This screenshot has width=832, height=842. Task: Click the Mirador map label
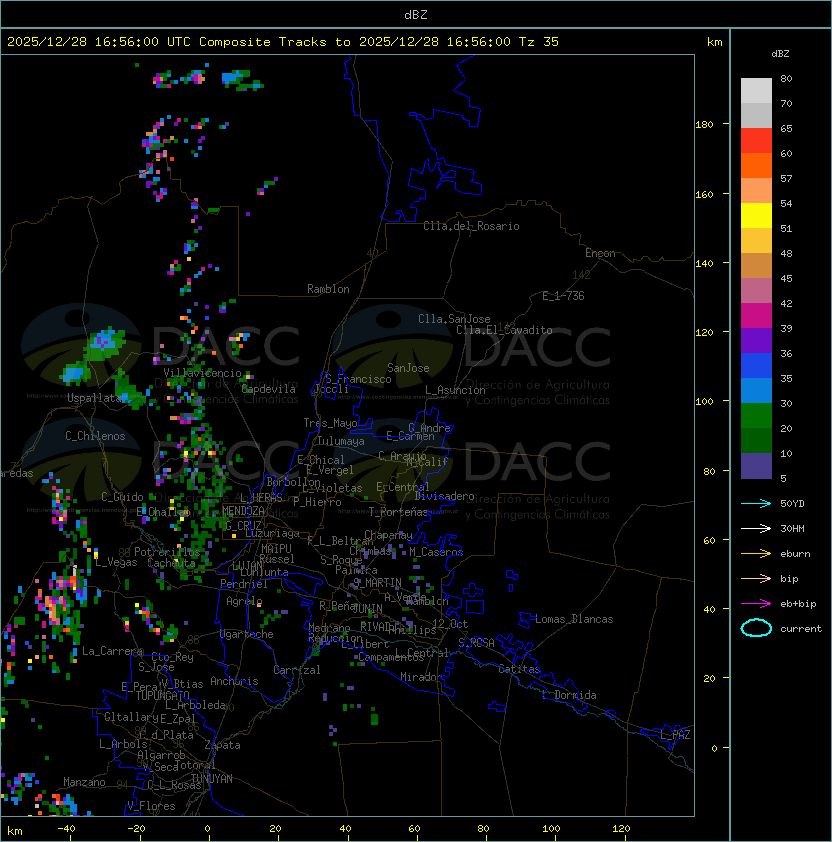[x=422, y=677]
